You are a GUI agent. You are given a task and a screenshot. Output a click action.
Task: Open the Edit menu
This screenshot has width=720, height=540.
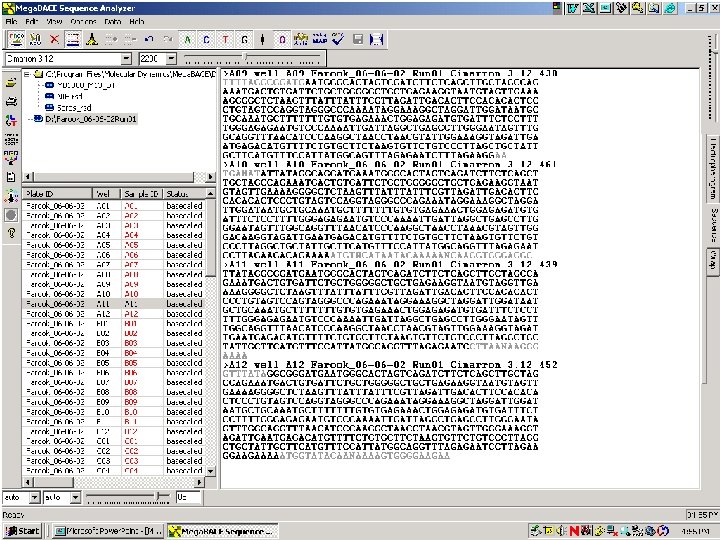pos(32,21)
